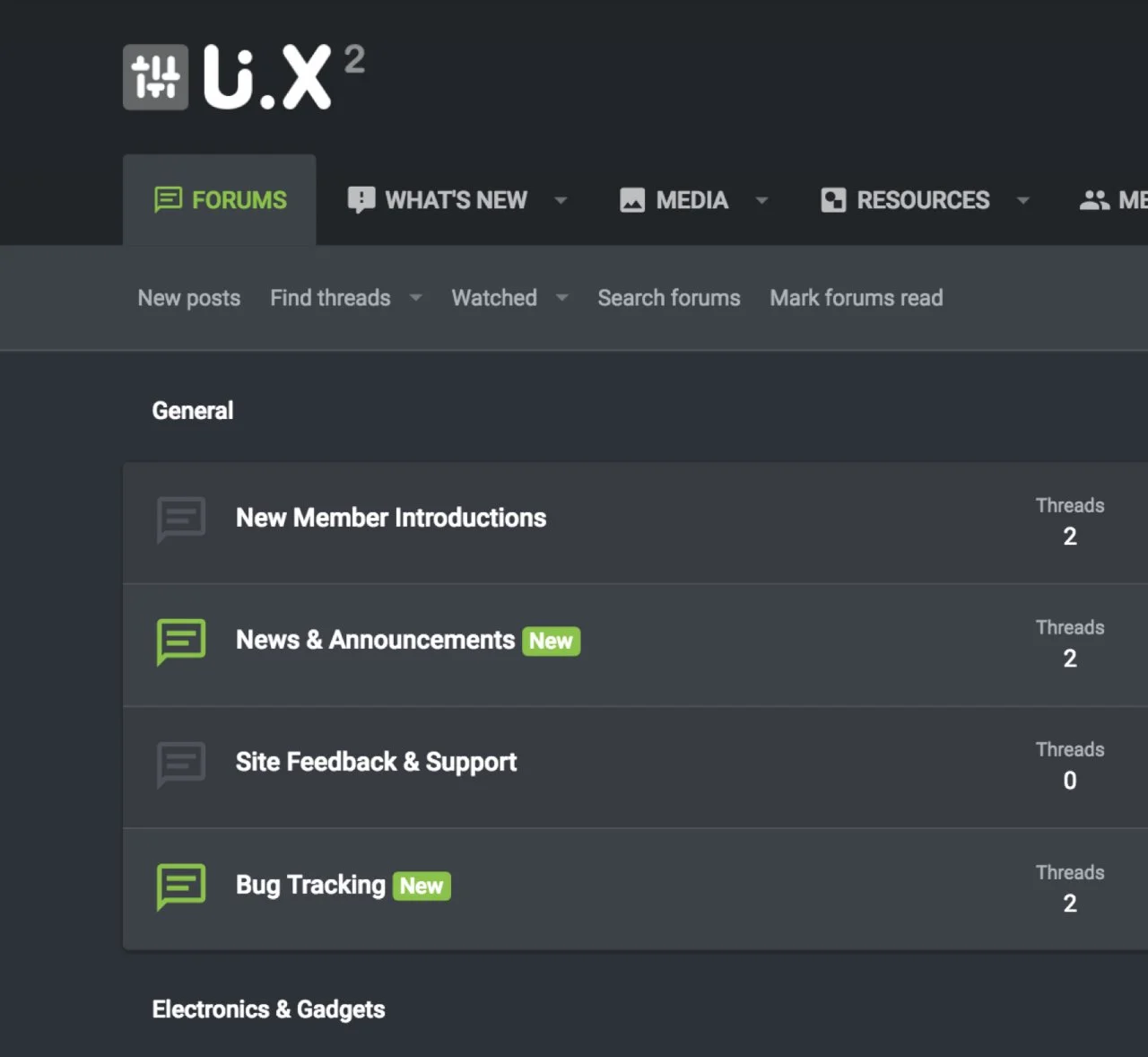The width and height of the screenshot is (1148, 1057).
Task: Open the New posts submenu item
Action: tap(188, 298)
